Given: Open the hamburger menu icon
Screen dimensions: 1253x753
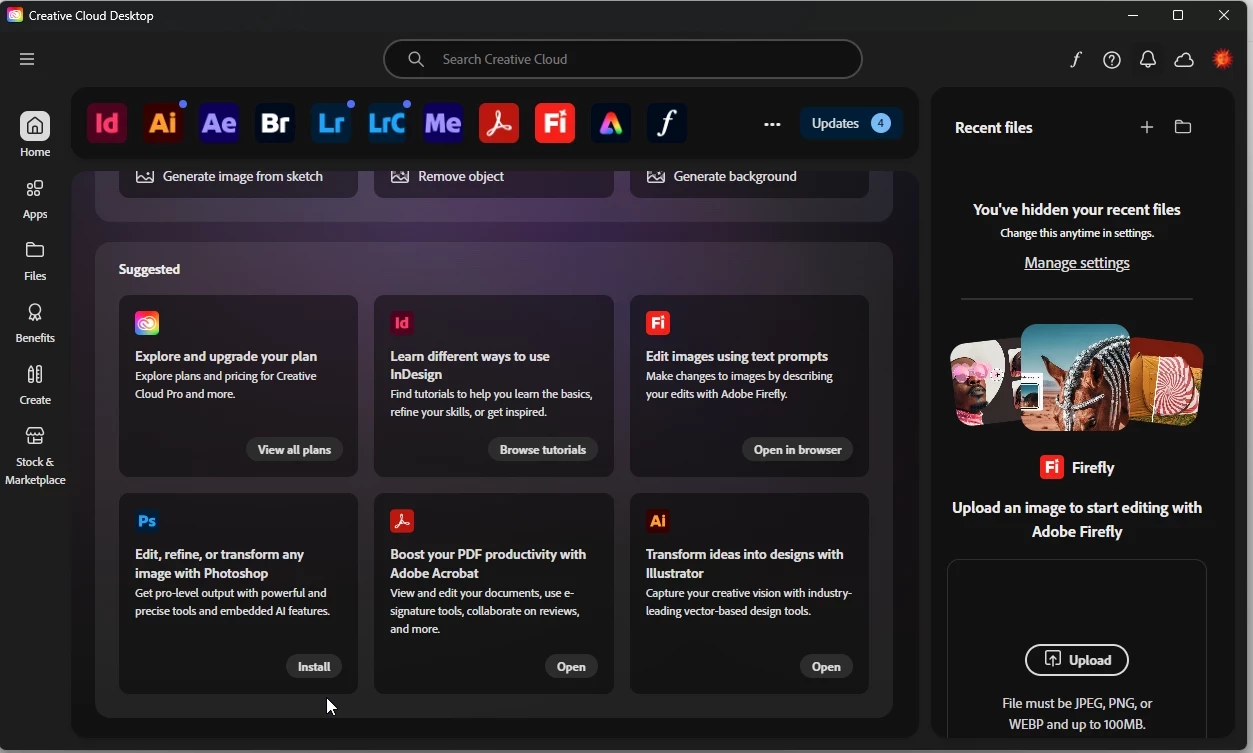Looking at the screenshot, I should coord(27,59).
